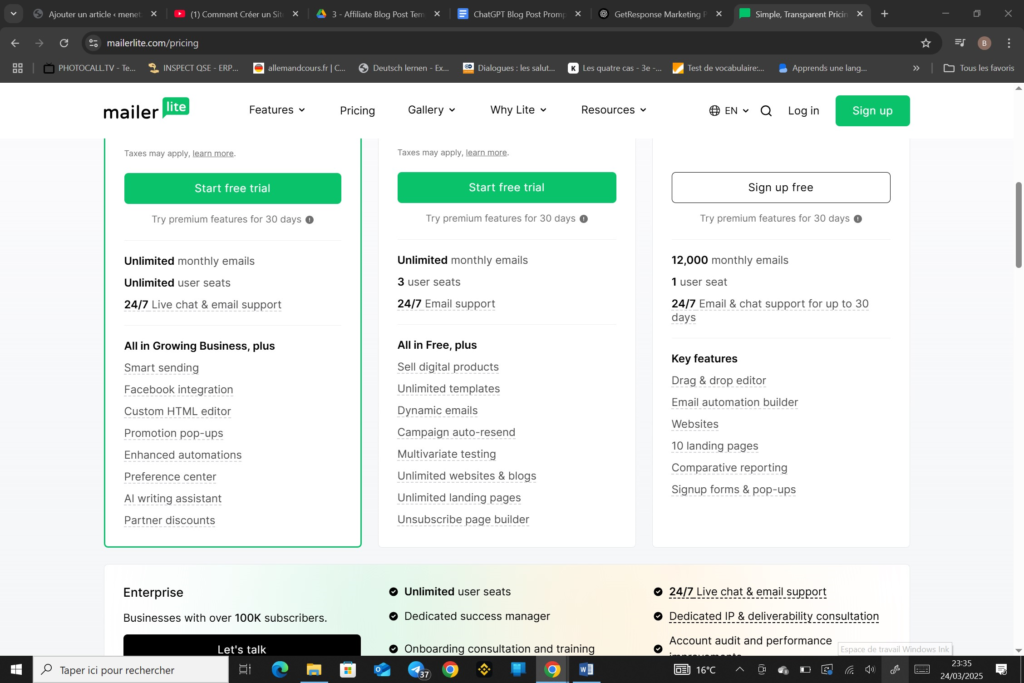Open Word from taskbar

point(586,669)
